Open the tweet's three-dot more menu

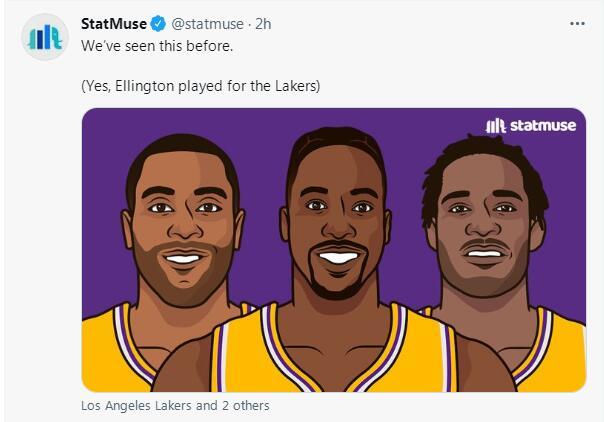tap(577, 23)
